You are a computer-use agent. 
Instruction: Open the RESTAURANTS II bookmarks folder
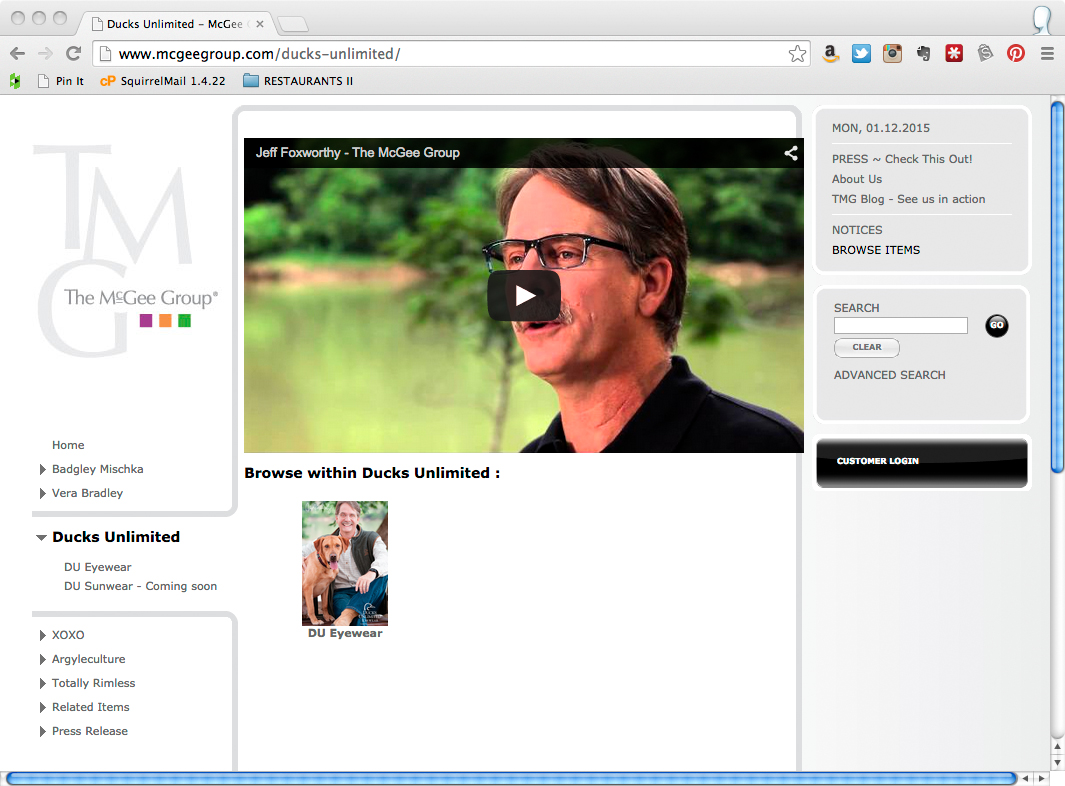[x=298, y=81]
